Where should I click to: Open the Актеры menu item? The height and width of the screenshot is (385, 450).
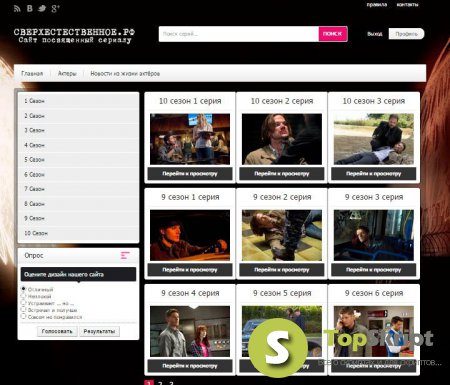(67, 74)
